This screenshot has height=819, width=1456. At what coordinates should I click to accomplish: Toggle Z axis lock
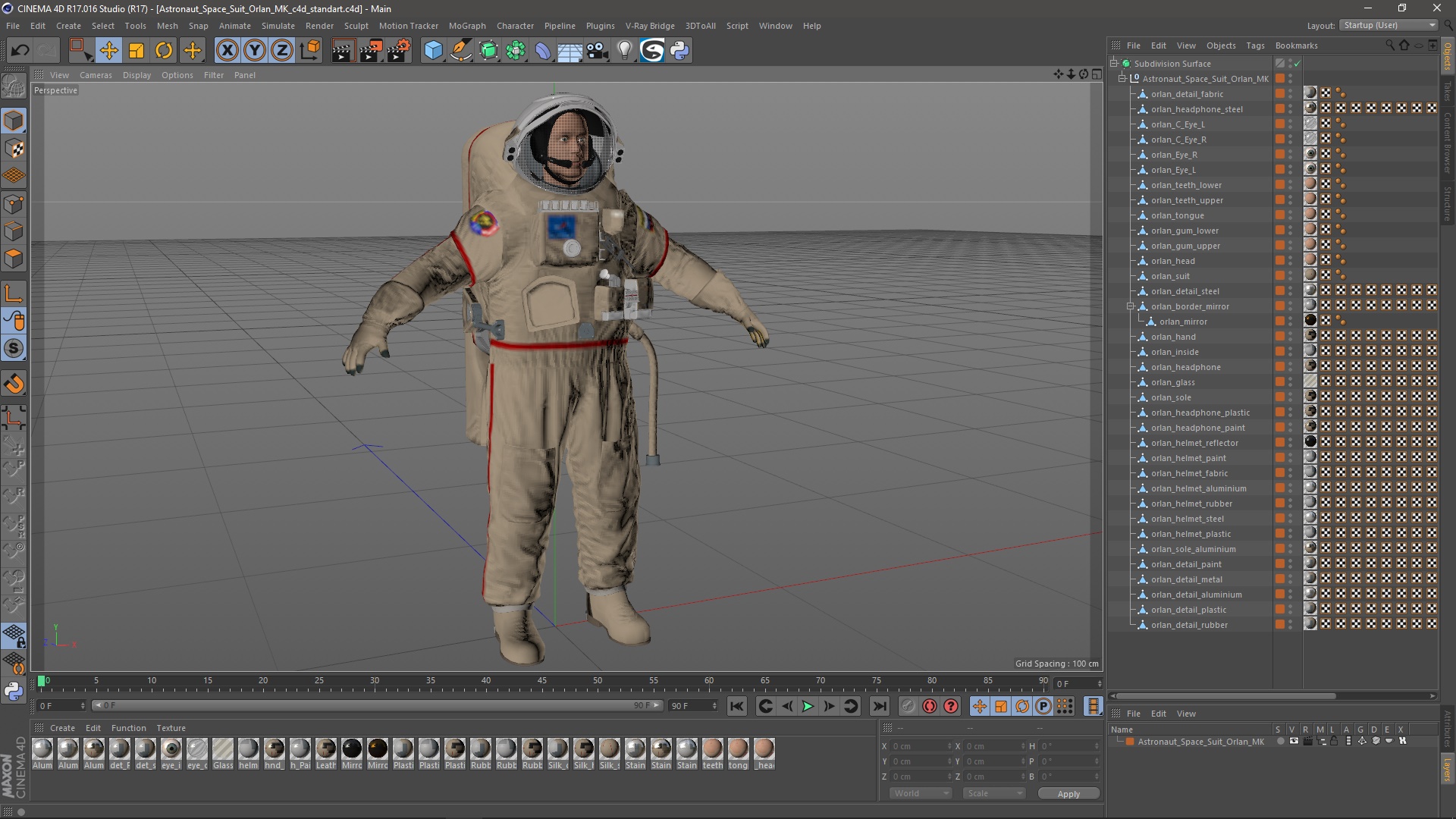pyautogui.click(x=282, y=51)
